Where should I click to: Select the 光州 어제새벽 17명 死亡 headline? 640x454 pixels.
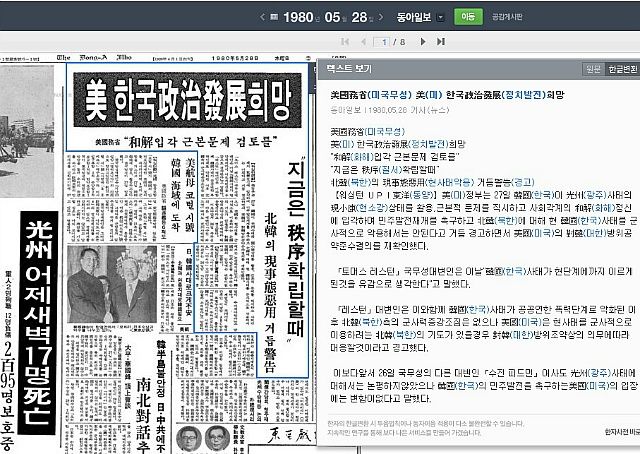pyautogui.click(x=38, y=323)
